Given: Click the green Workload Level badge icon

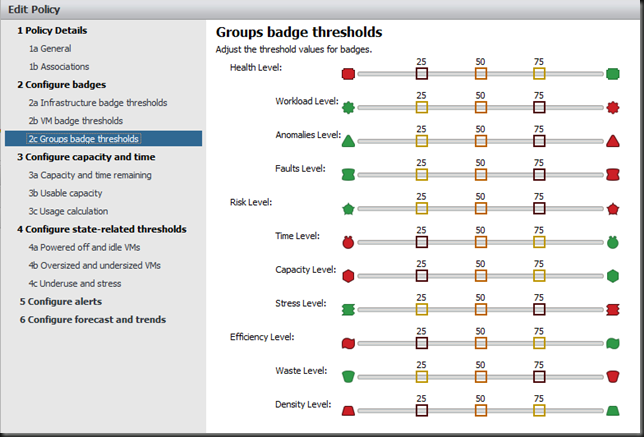Looking at the screenshot, I should point(348,108).
